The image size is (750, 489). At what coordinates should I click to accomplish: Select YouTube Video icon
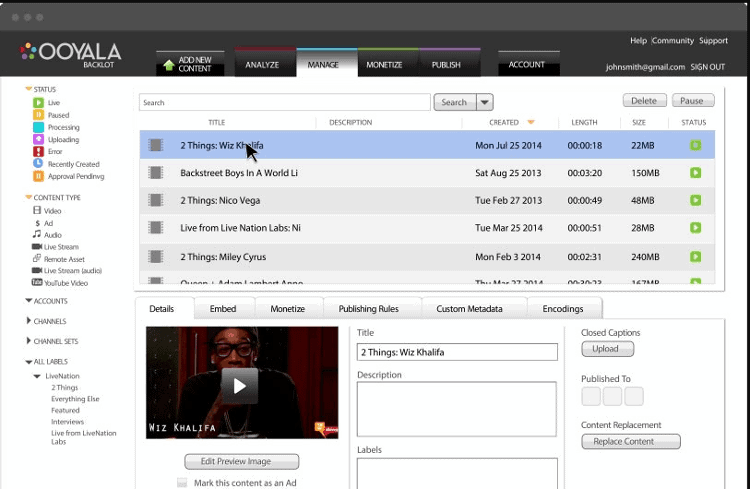tap(37, 282)
